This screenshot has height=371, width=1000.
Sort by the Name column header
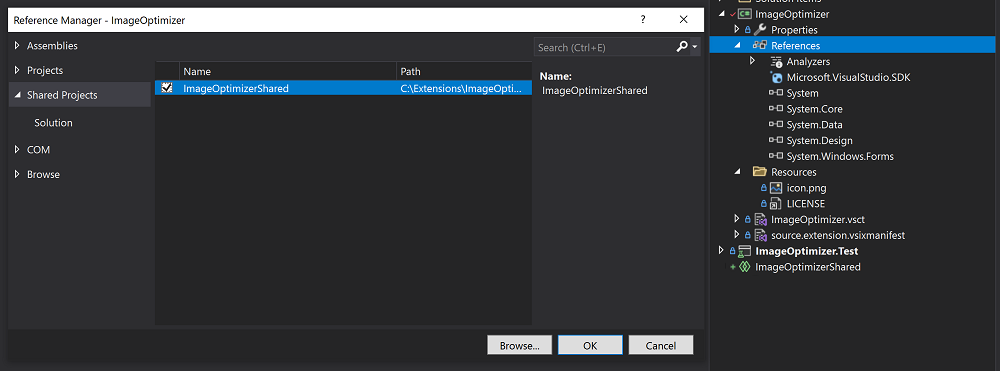[x=288, y=71]
